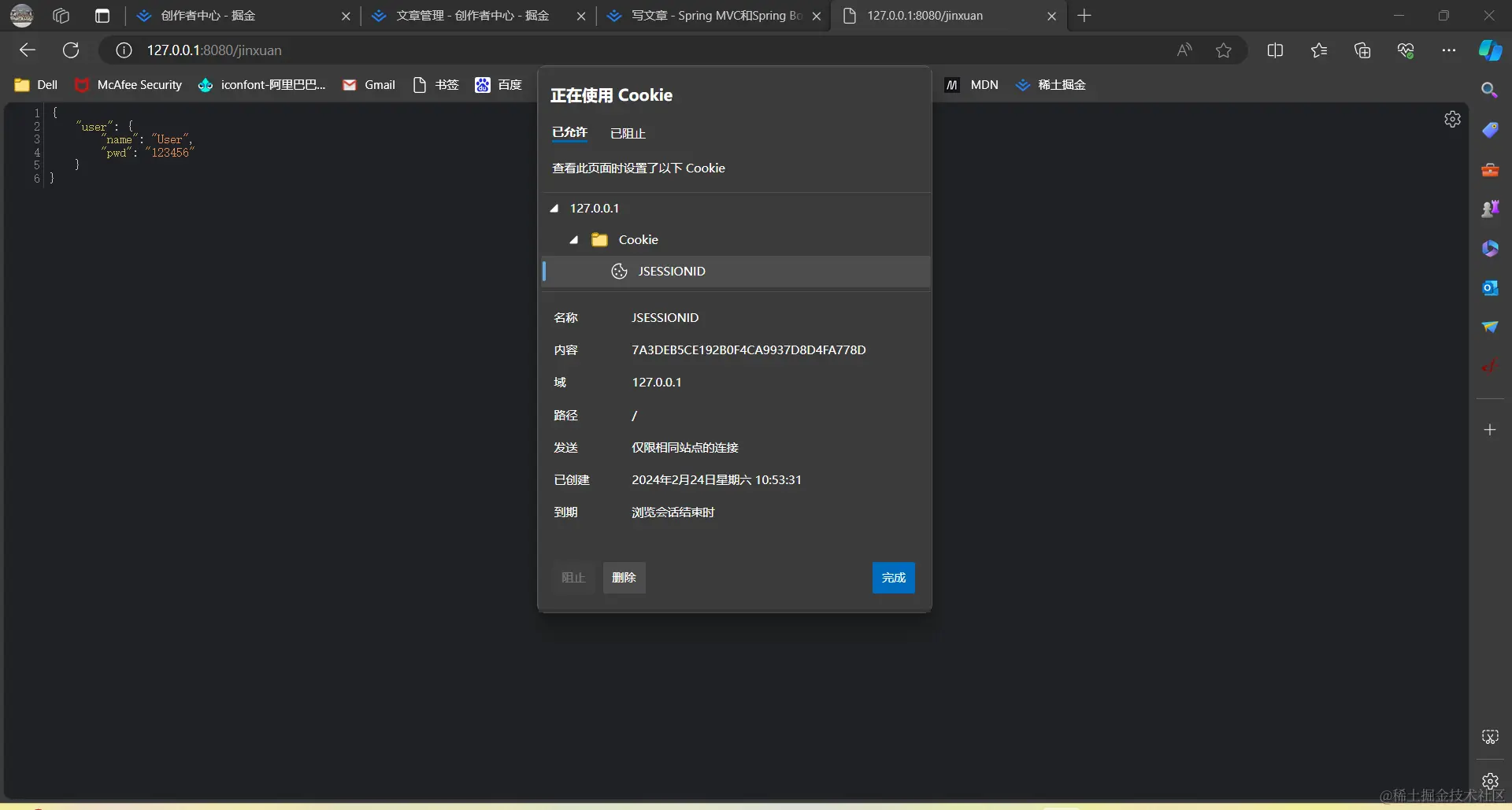This screenshot has height=810, width=1512.
Task: Collapse the Cookie folder node
Action: pos(574,240)
